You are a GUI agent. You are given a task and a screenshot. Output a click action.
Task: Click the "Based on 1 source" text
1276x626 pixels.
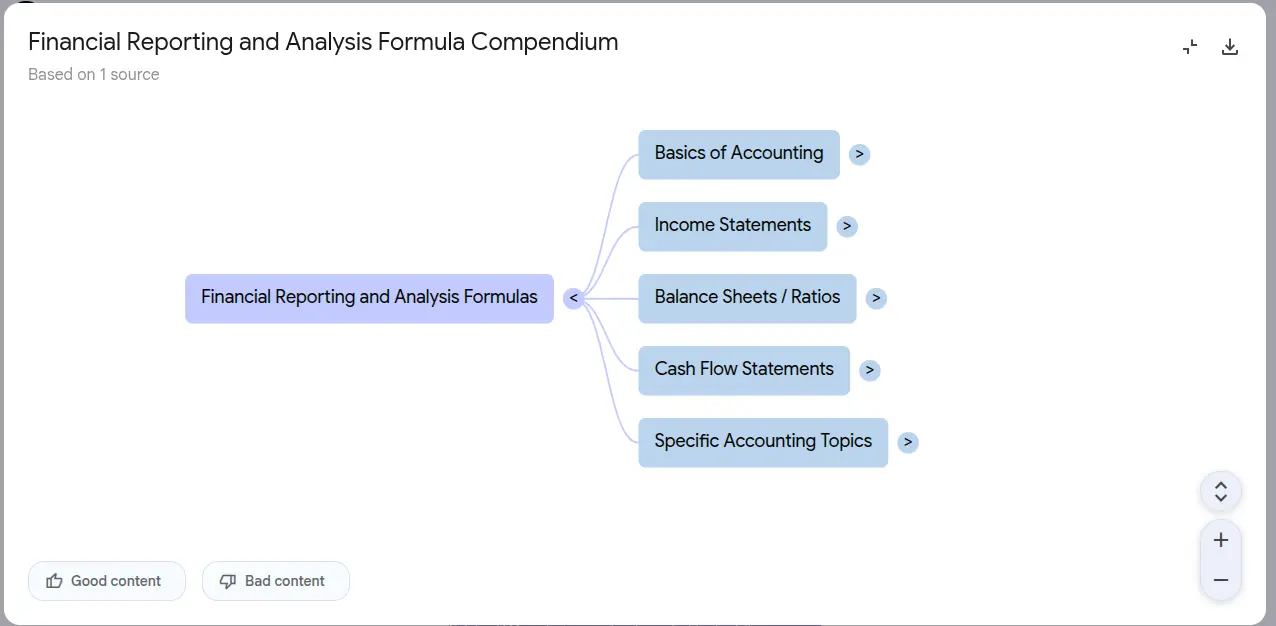point(94,75)
